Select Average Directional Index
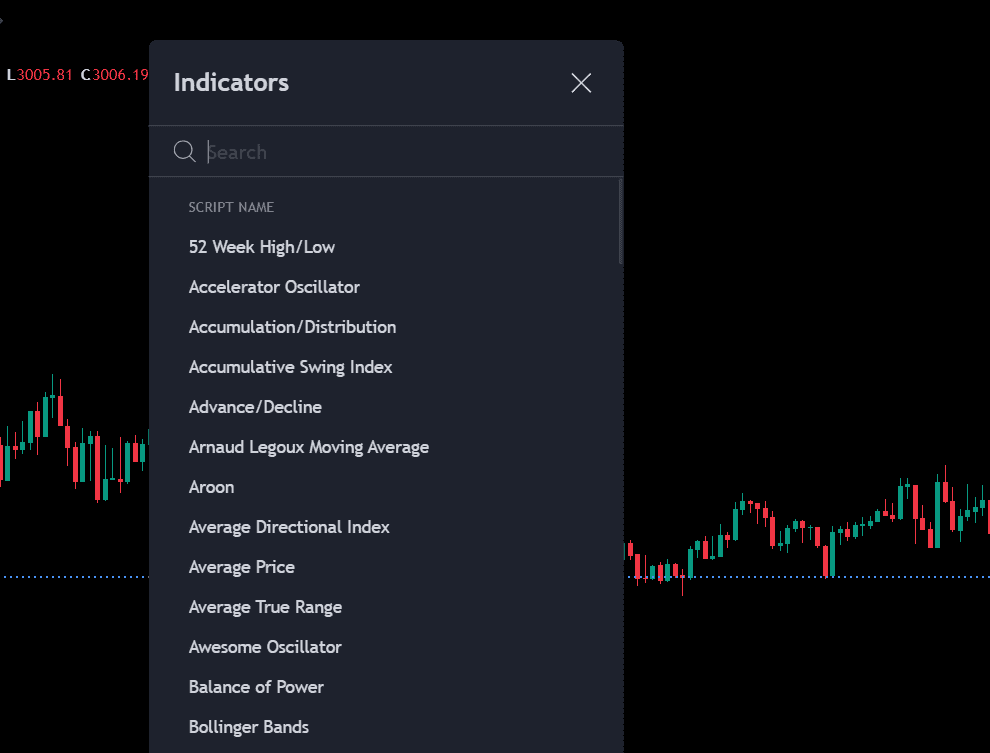Screen dimensions: 990x753 pyautogui.click(x=289, y=527)
